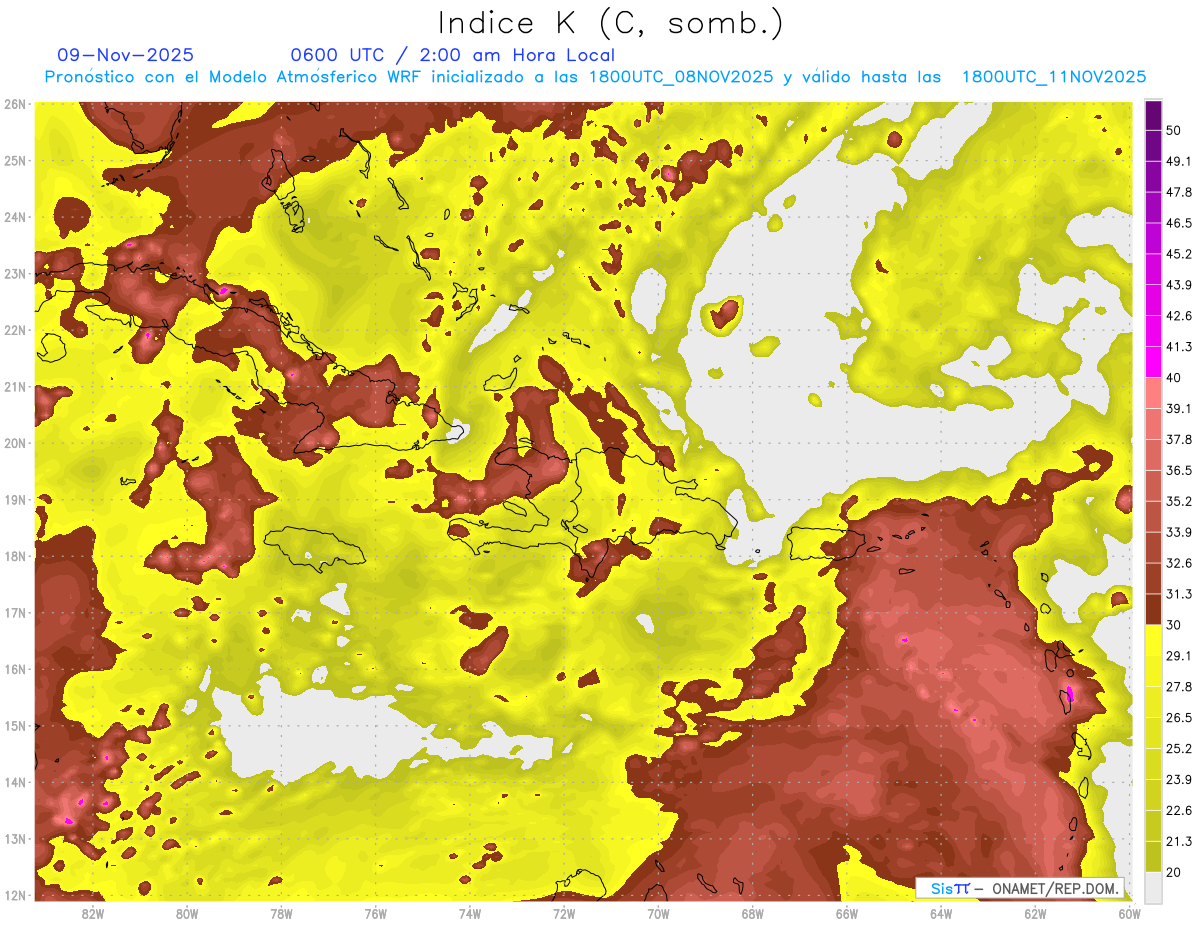Click the '18N' latitude label

point(15,556)
